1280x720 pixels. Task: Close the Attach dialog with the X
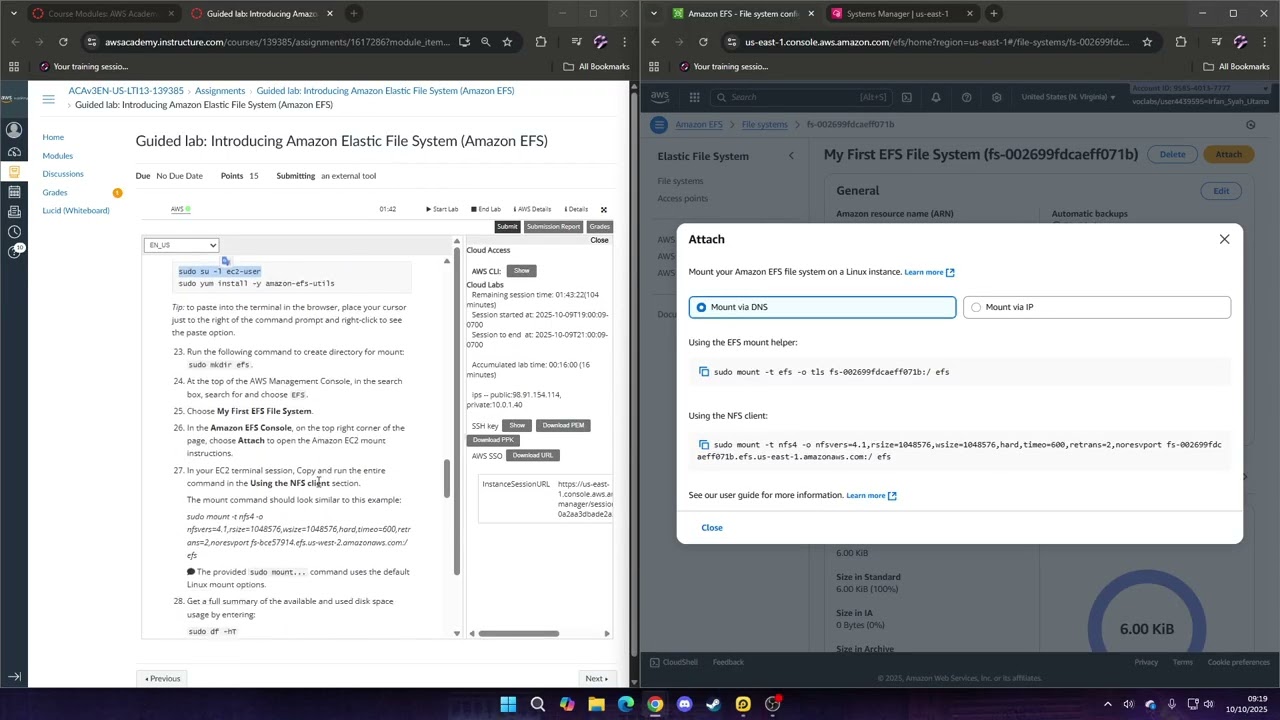coord(1224,239)
